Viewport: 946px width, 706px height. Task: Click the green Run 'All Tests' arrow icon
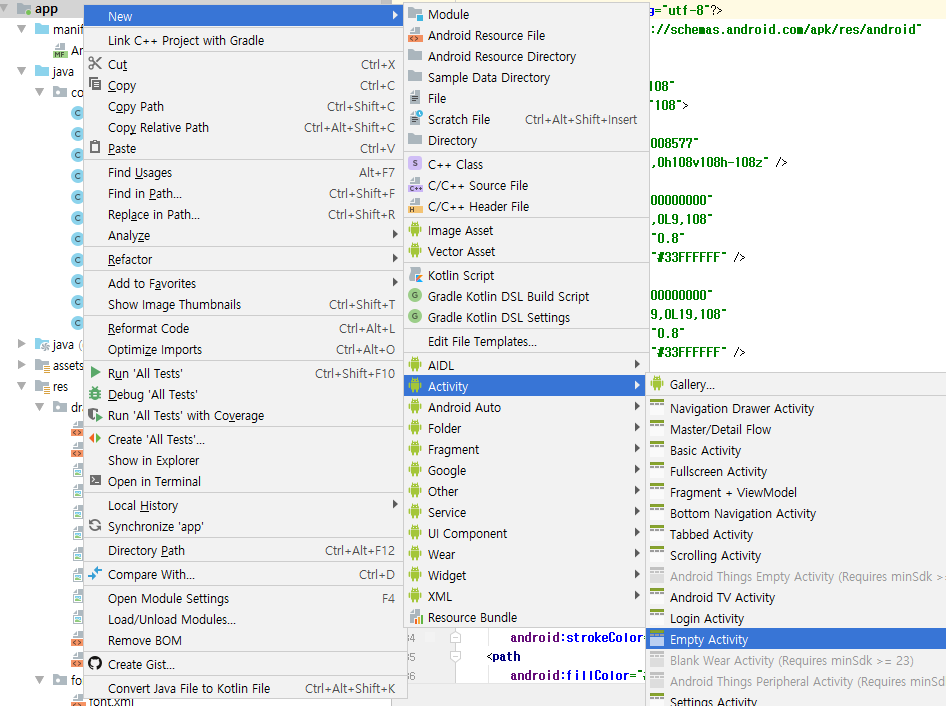(x=95, y=372)
